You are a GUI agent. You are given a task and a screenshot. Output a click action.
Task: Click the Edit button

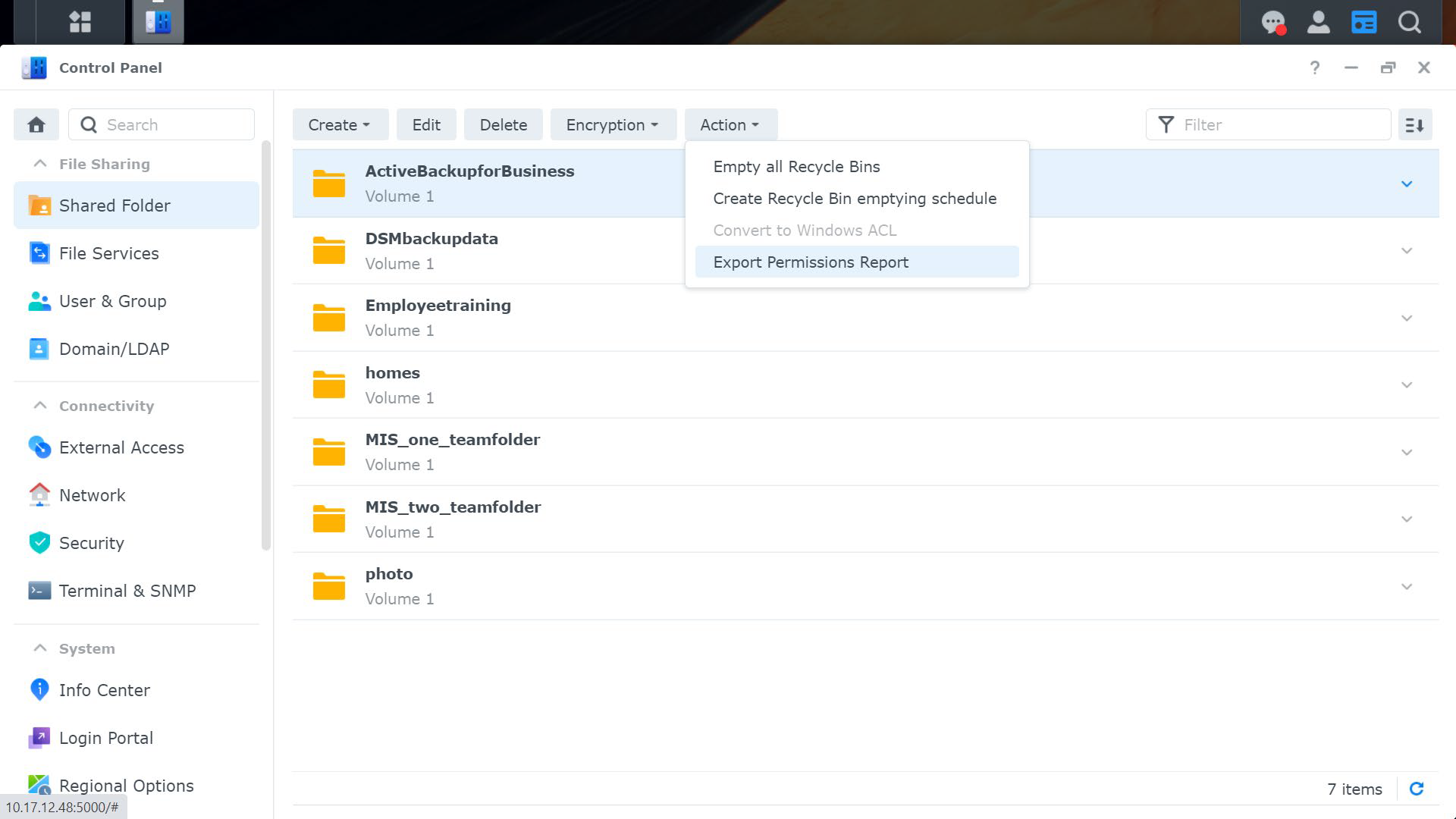tap(426, 124)
